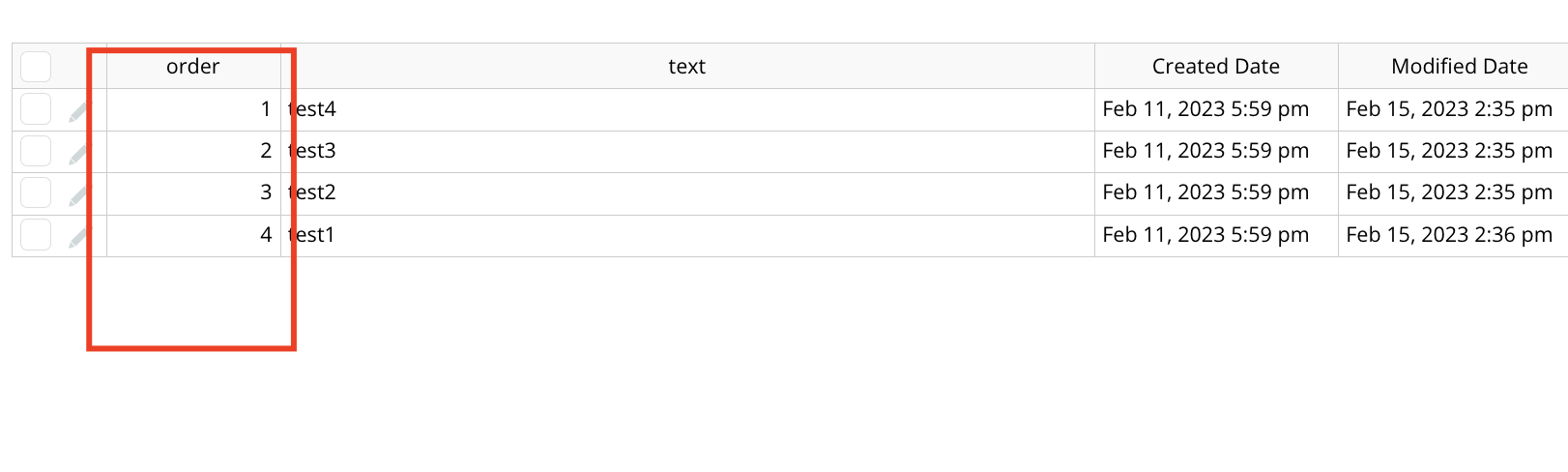Click the test2 text cell

coord(687,192)
